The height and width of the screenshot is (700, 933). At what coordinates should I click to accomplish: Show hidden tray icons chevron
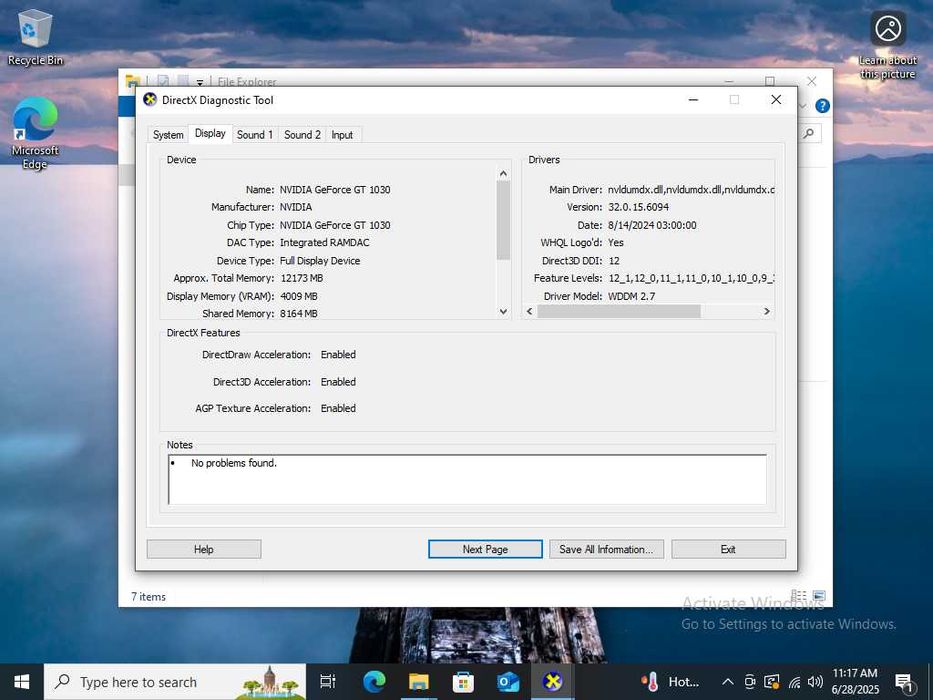pyautogui.click(x=728, y=682)
